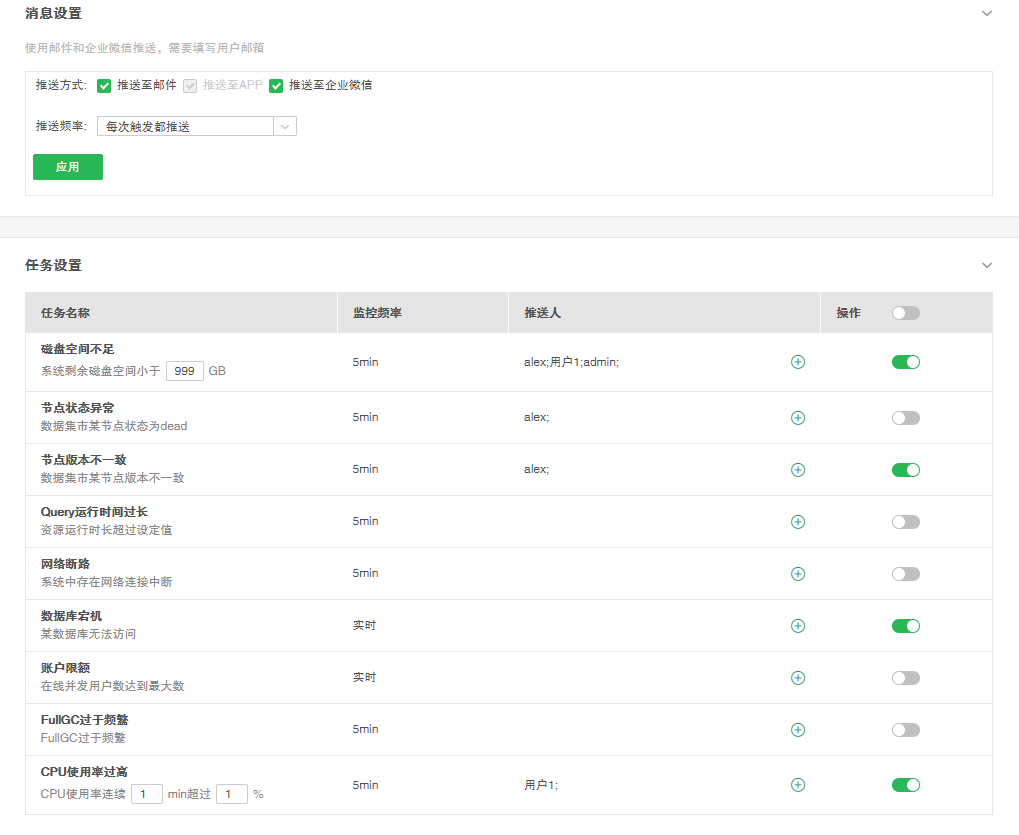The height and width of the screenshot is (835, 1019).
Task: Uncheck the 推送至企业微信 checkbox
Action: pyautogui.click(x=276, y=86)
